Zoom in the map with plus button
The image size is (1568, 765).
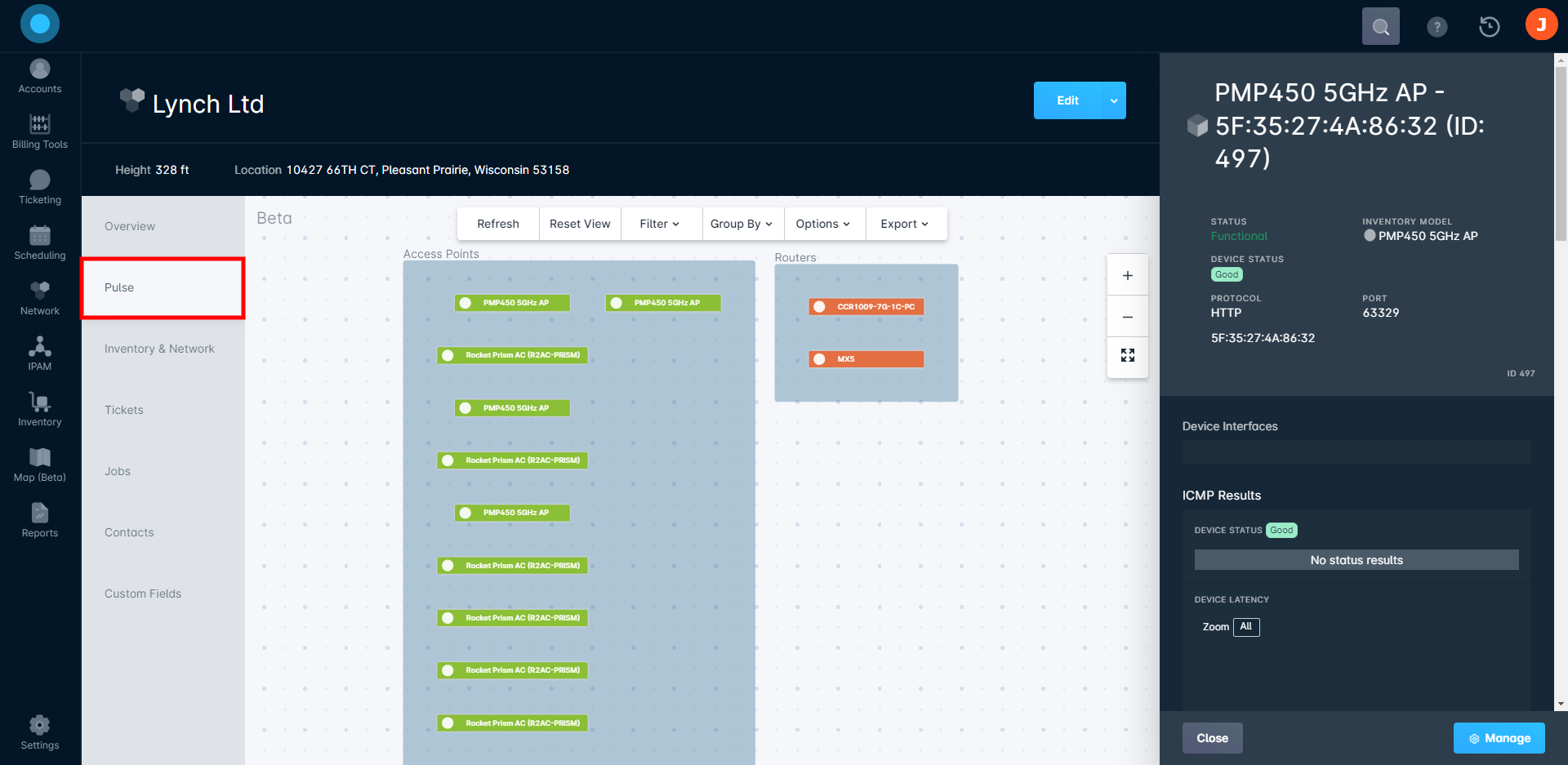pos(1128,275)
